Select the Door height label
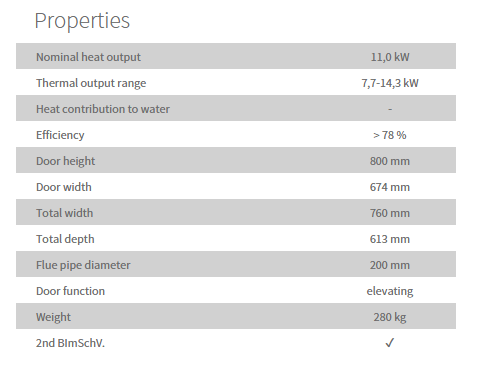 [x=65, y=161]
